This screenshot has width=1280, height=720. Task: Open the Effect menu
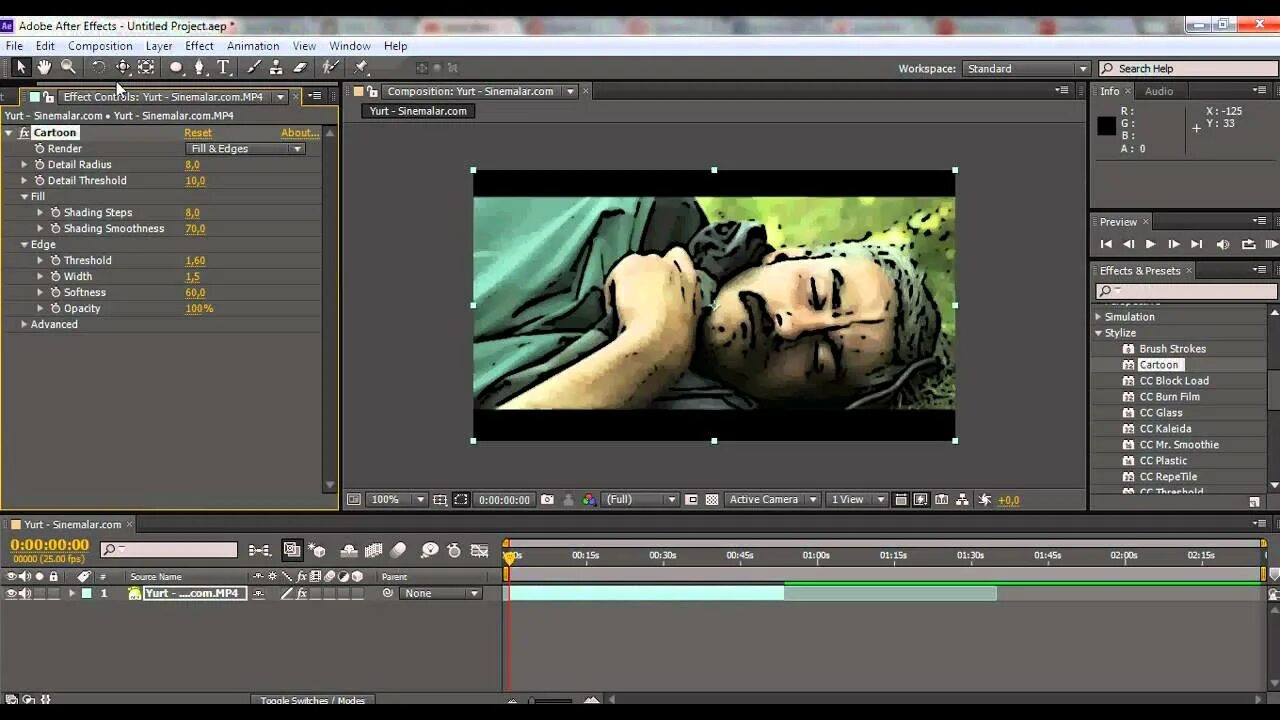pos(199,46)
